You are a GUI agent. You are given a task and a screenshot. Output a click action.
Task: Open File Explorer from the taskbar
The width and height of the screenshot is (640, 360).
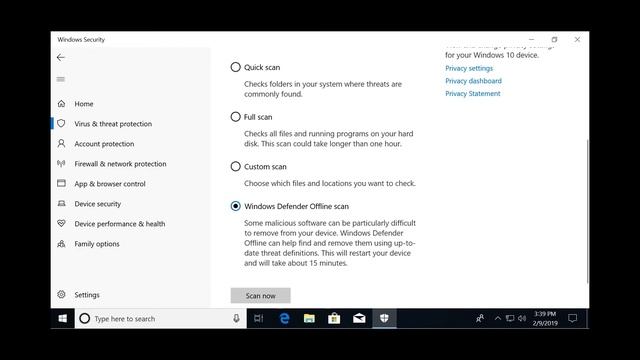click(309, 318)
